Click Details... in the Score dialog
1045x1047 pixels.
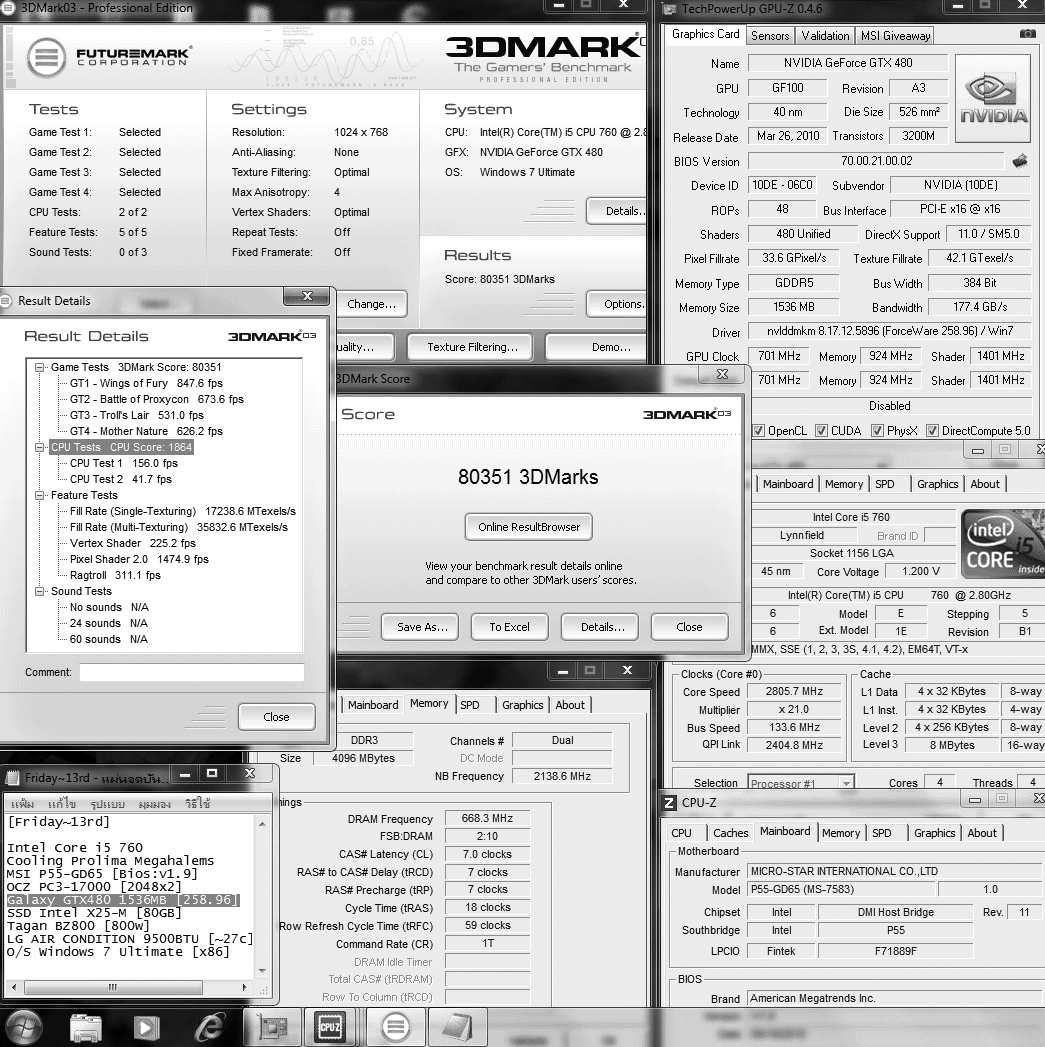tap(600, 627)
